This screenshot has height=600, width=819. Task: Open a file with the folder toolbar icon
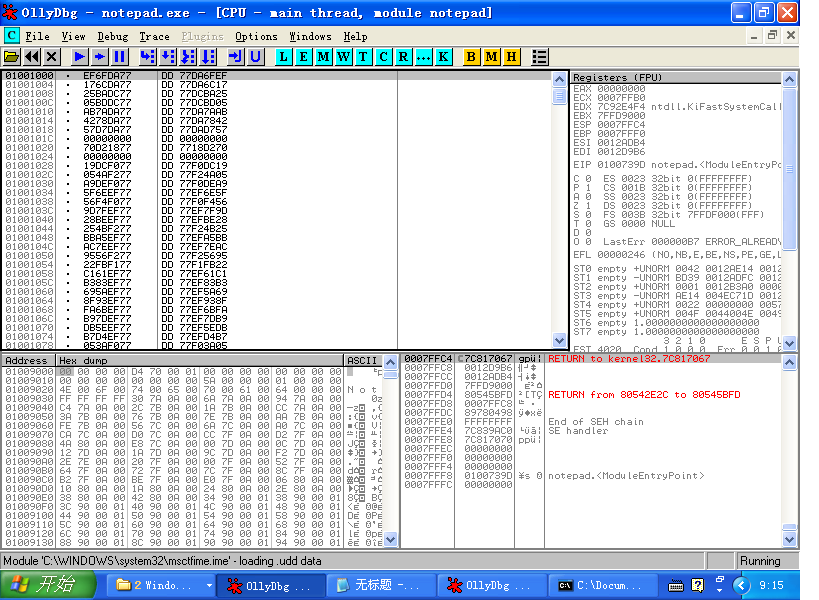pos(11,56)
